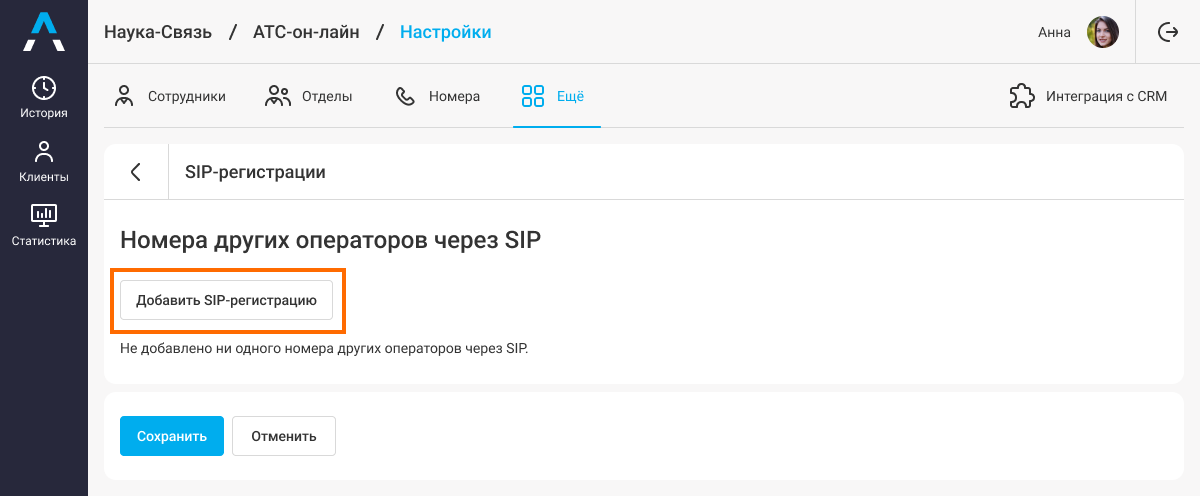Click the Номера phone handset icon
The width and height of the screenshot is (1200, 496).
pyautogui.click(x=405, y=96)
